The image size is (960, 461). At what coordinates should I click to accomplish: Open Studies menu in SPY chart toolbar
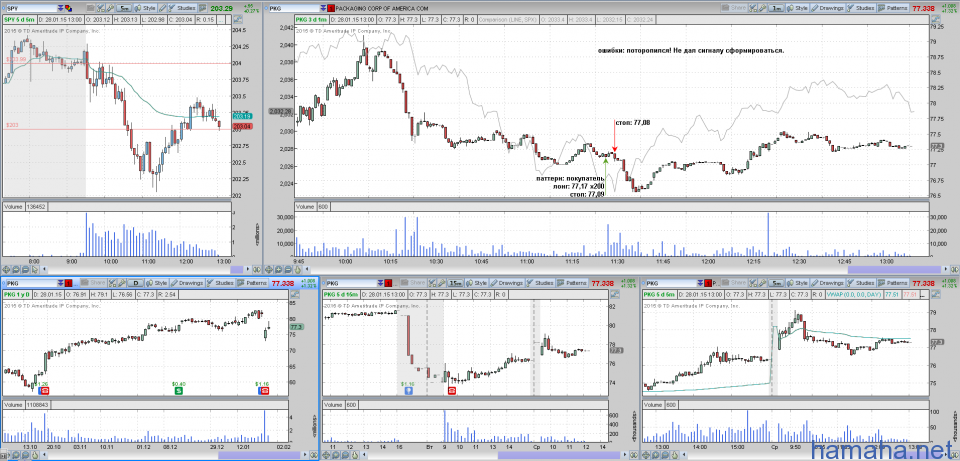click(x=182, y=8)
